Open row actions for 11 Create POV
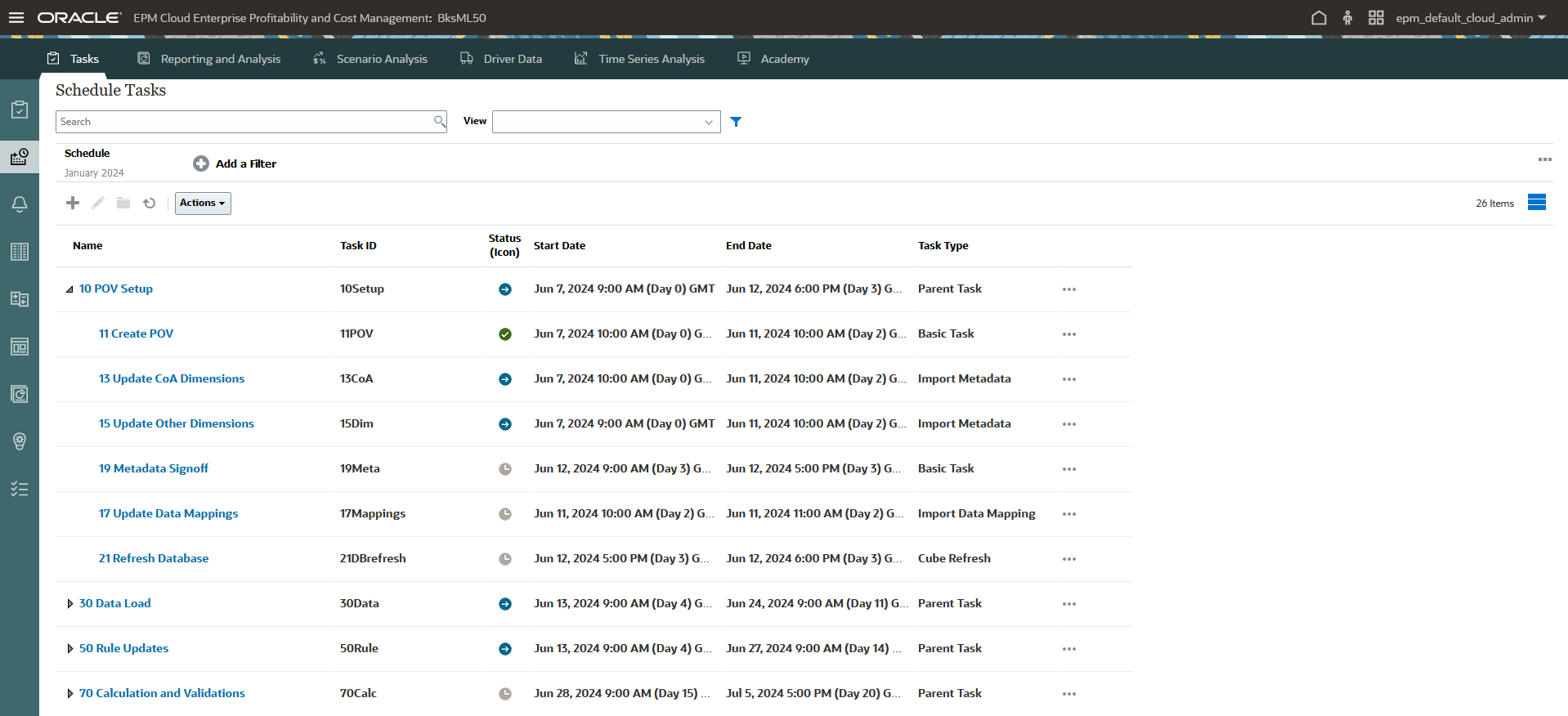1568x716 pixels. (x=1068, y=334)
